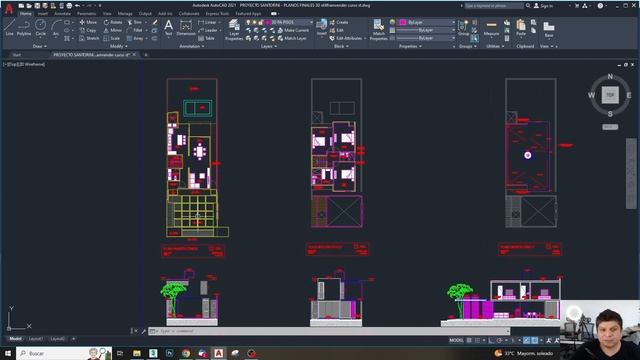Open the Insert ribbon tab
This screenshot has height=360, width=640.
(x=42, y=13)
